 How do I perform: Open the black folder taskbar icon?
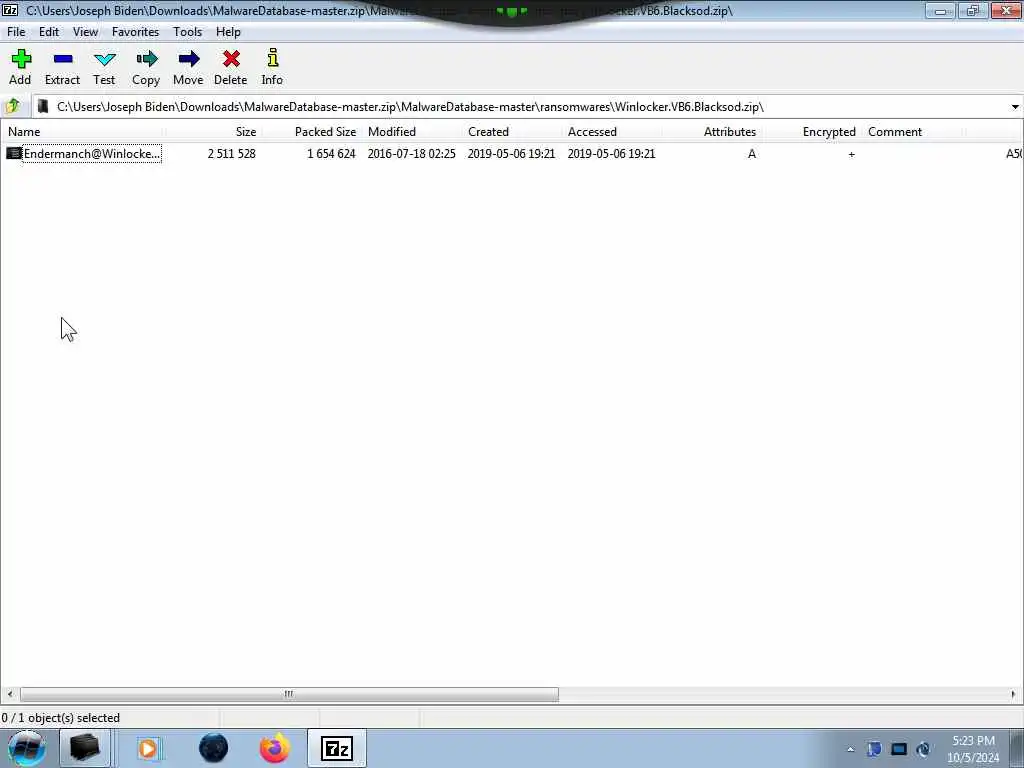point(85,748)
